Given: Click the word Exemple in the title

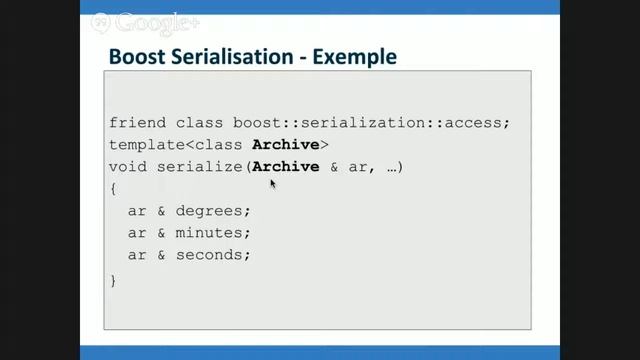Looking at the screenshot, I should 355,56.
